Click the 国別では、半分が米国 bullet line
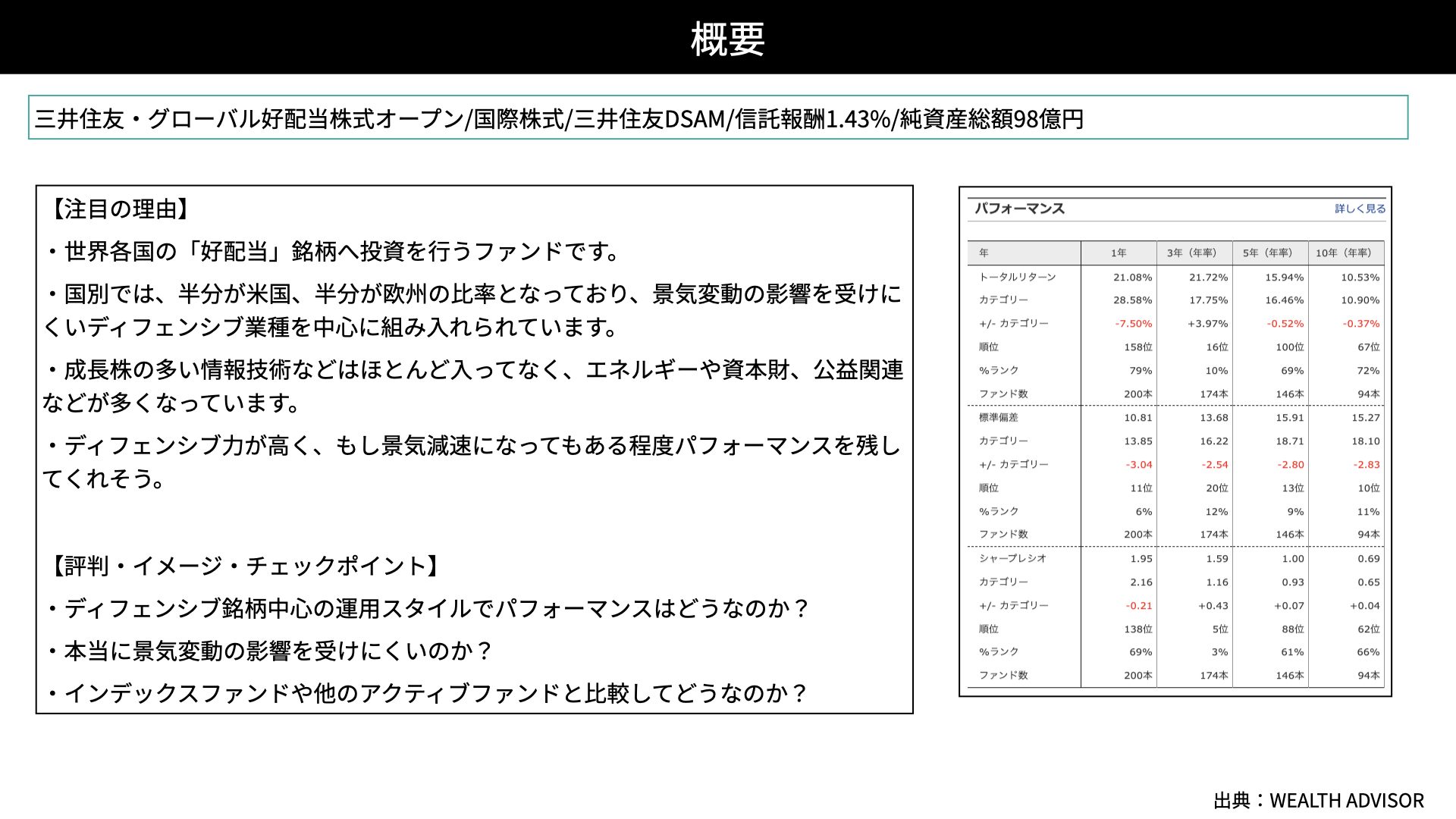The image size is (1456, 819). 473,310
